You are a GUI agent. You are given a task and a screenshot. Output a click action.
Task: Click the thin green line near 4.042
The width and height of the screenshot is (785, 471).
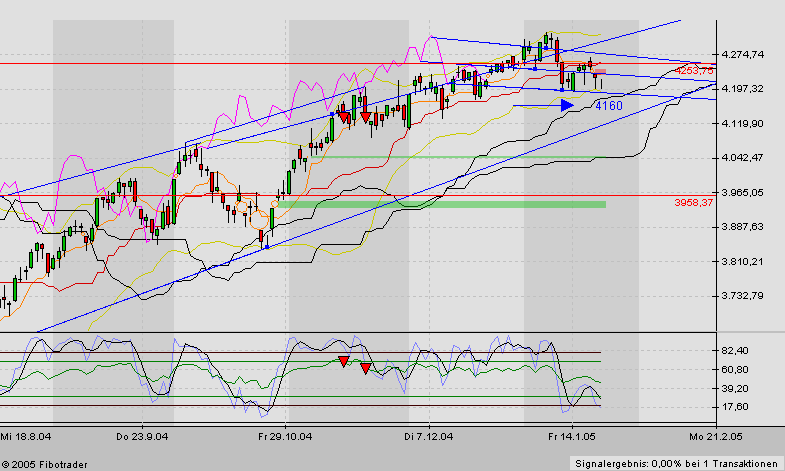[458, 157]
